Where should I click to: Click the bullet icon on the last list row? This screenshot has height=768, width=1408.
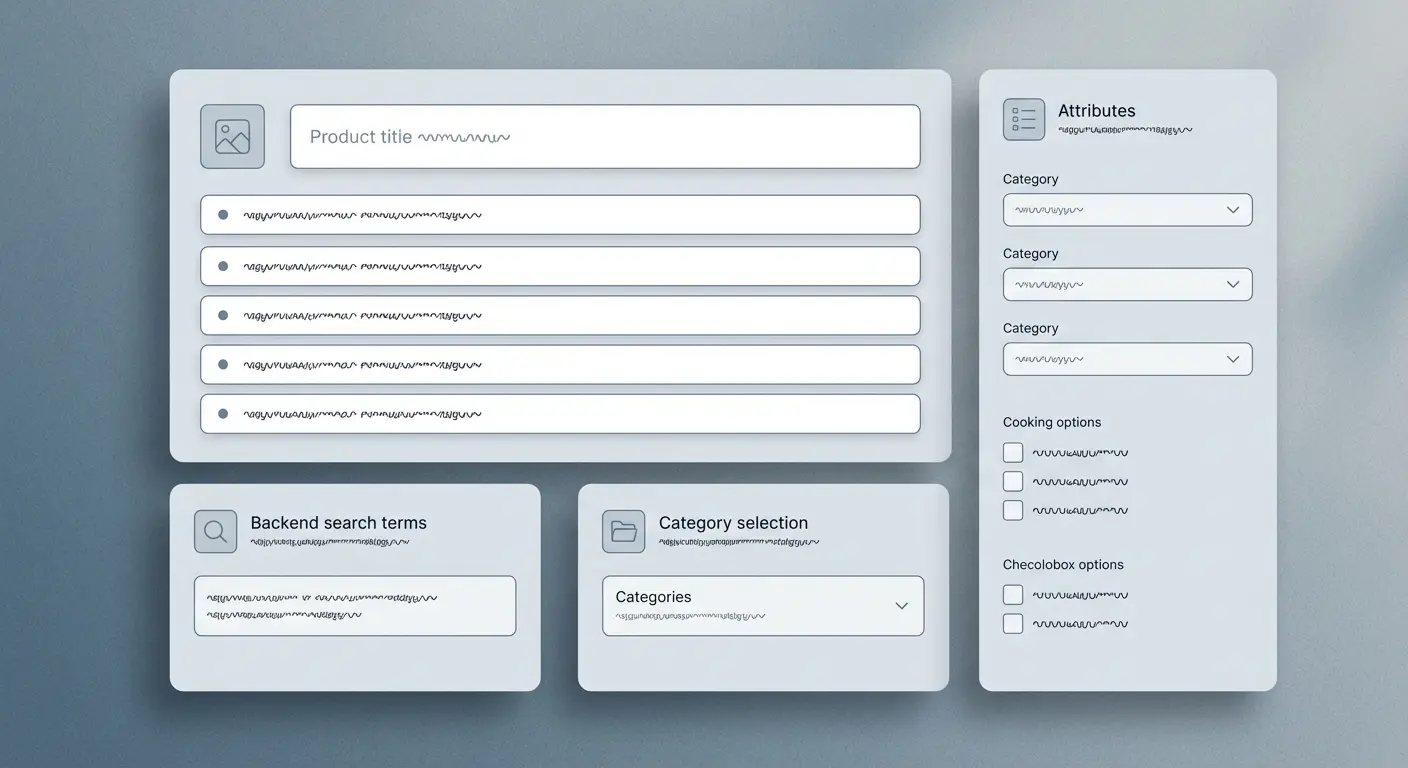(x=222, y=413)
